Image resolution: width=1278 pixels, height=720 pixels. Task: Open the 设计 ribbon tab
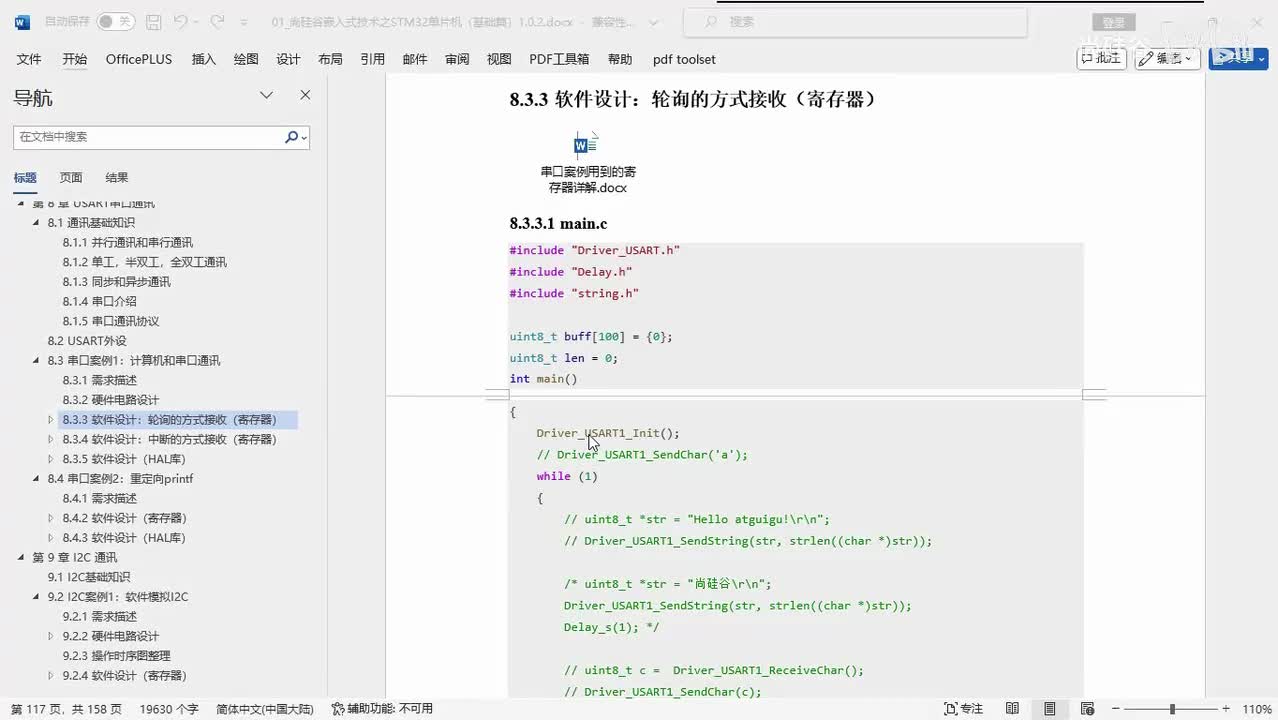pyautogui.click(x=288, y=59)
